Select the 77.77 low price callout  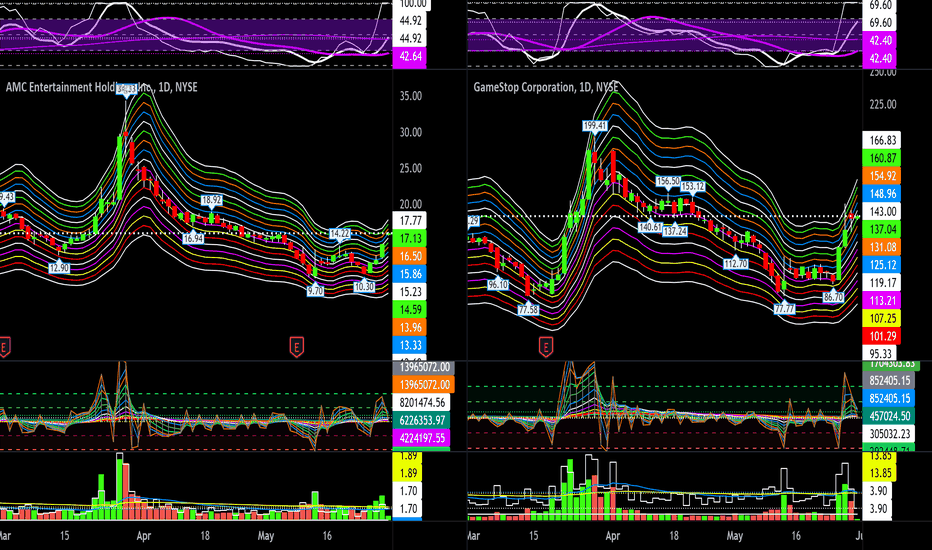coord(784,308)
